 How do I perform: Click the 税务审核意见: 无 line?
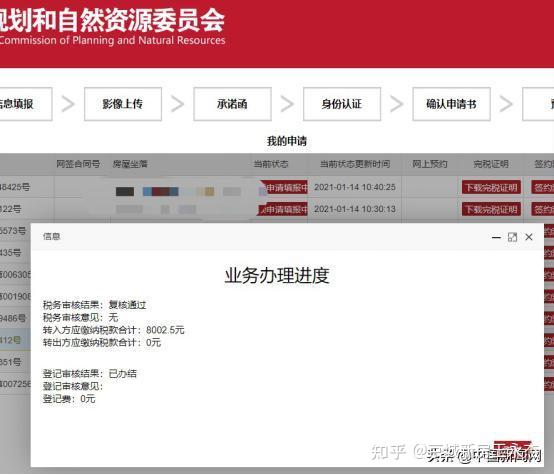click(81, 317)
